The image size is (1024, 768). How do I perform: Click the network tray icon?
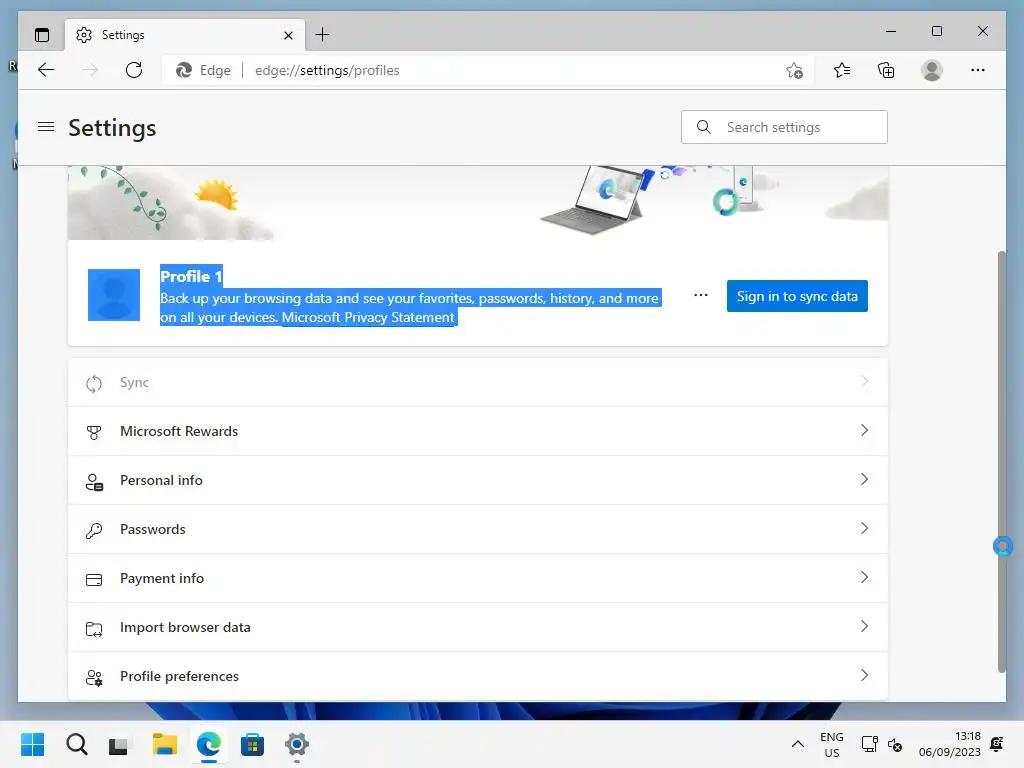click(869, 744)
